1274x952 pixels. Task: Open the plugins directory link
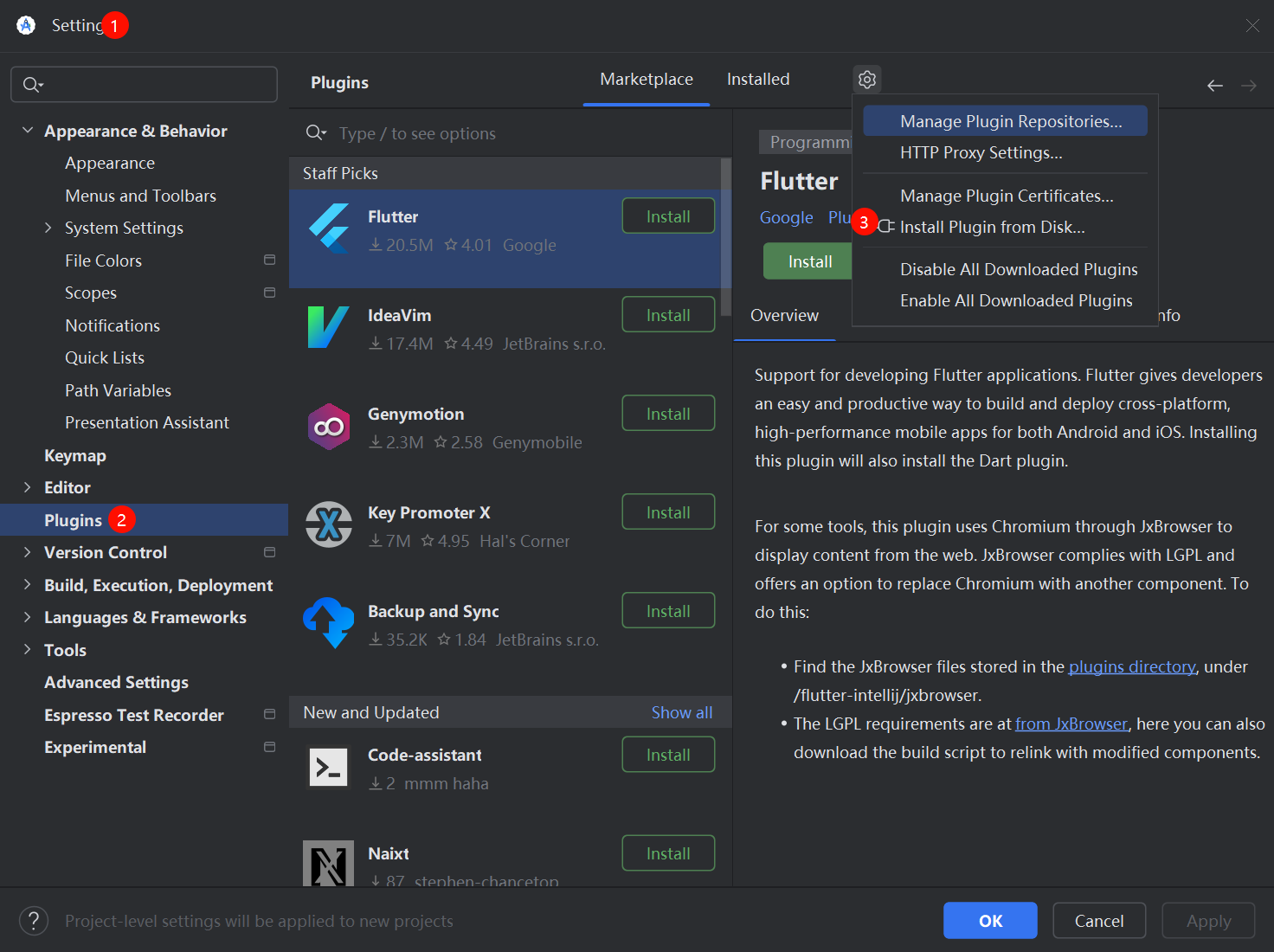[x=1132, y=666]
